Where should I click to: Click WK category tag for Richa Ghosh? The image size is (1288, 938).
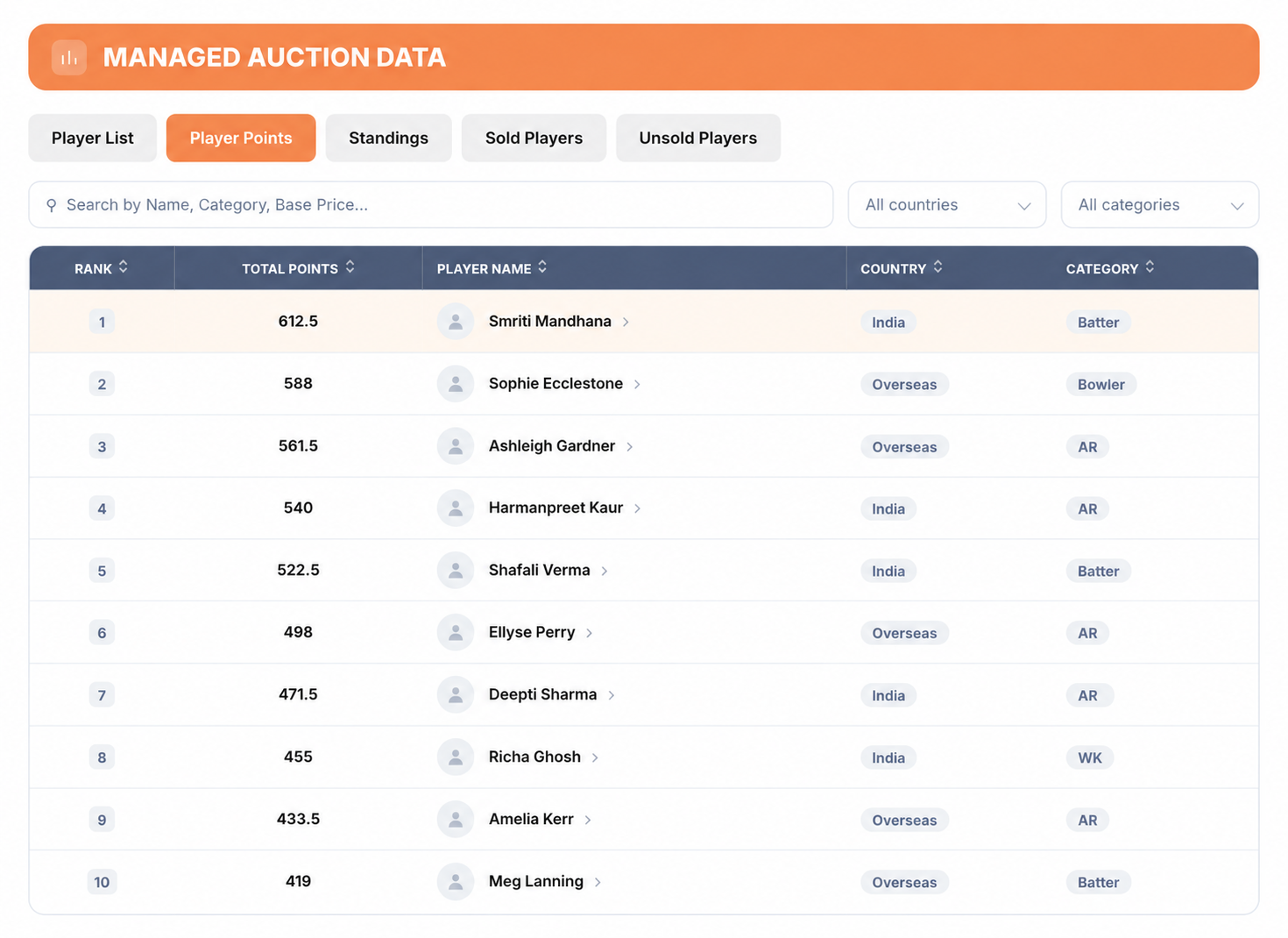(x=1090, y=758)
